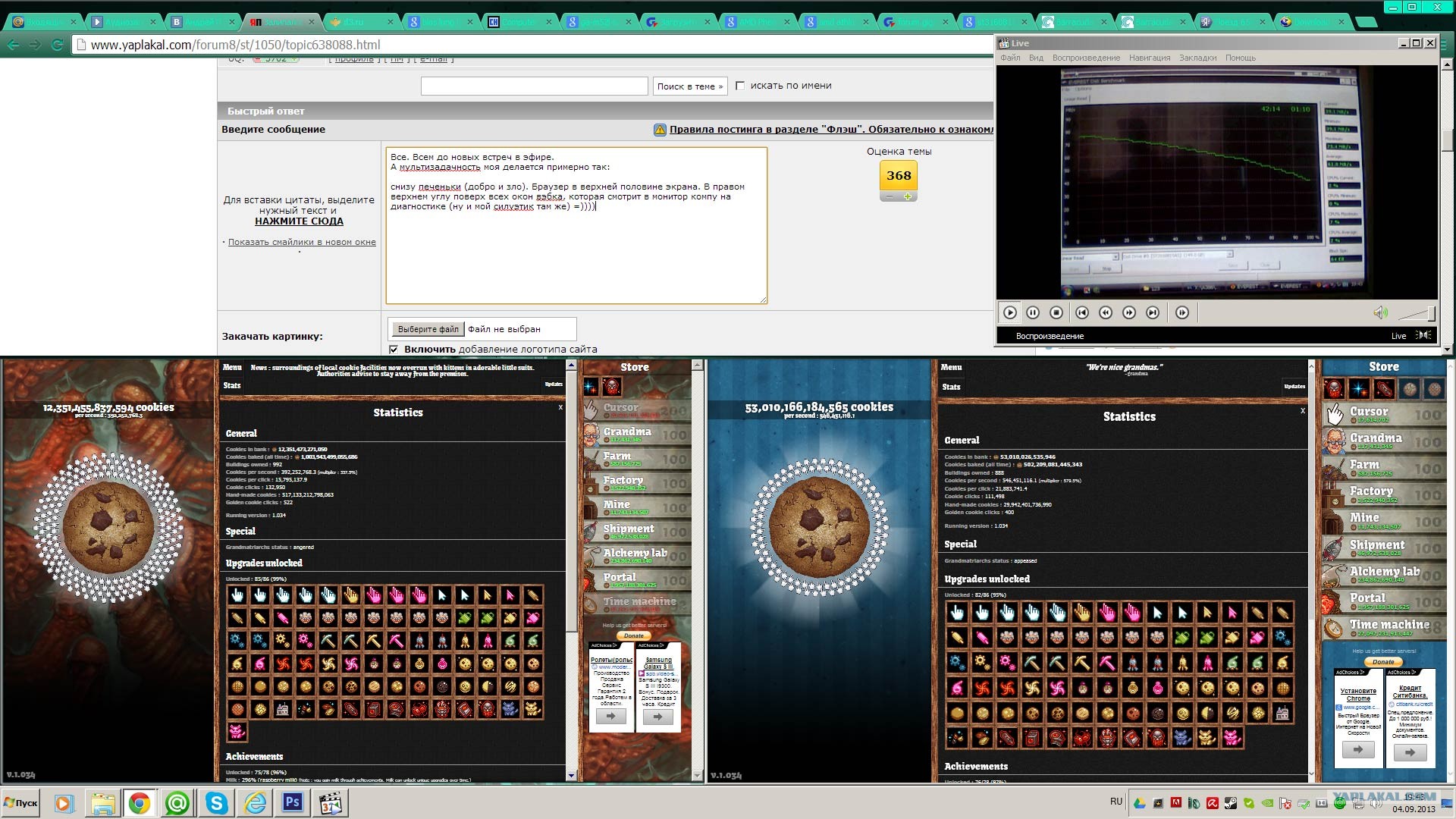Open the Воспроизведение menu in Live player
Image resolution: width=1456 pixels, height=819 pixels.
click(x=1086, y=58)
